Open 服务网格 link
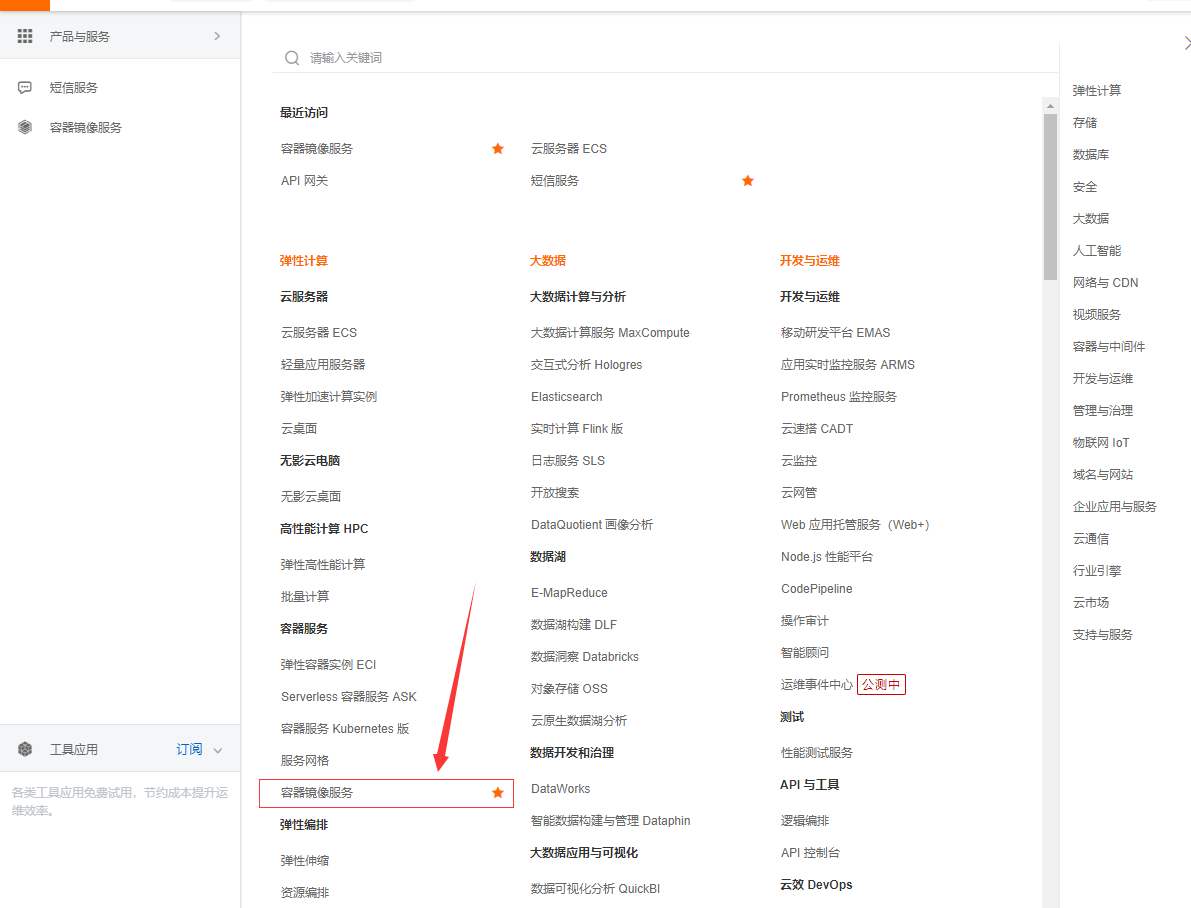 coord(305,761)
